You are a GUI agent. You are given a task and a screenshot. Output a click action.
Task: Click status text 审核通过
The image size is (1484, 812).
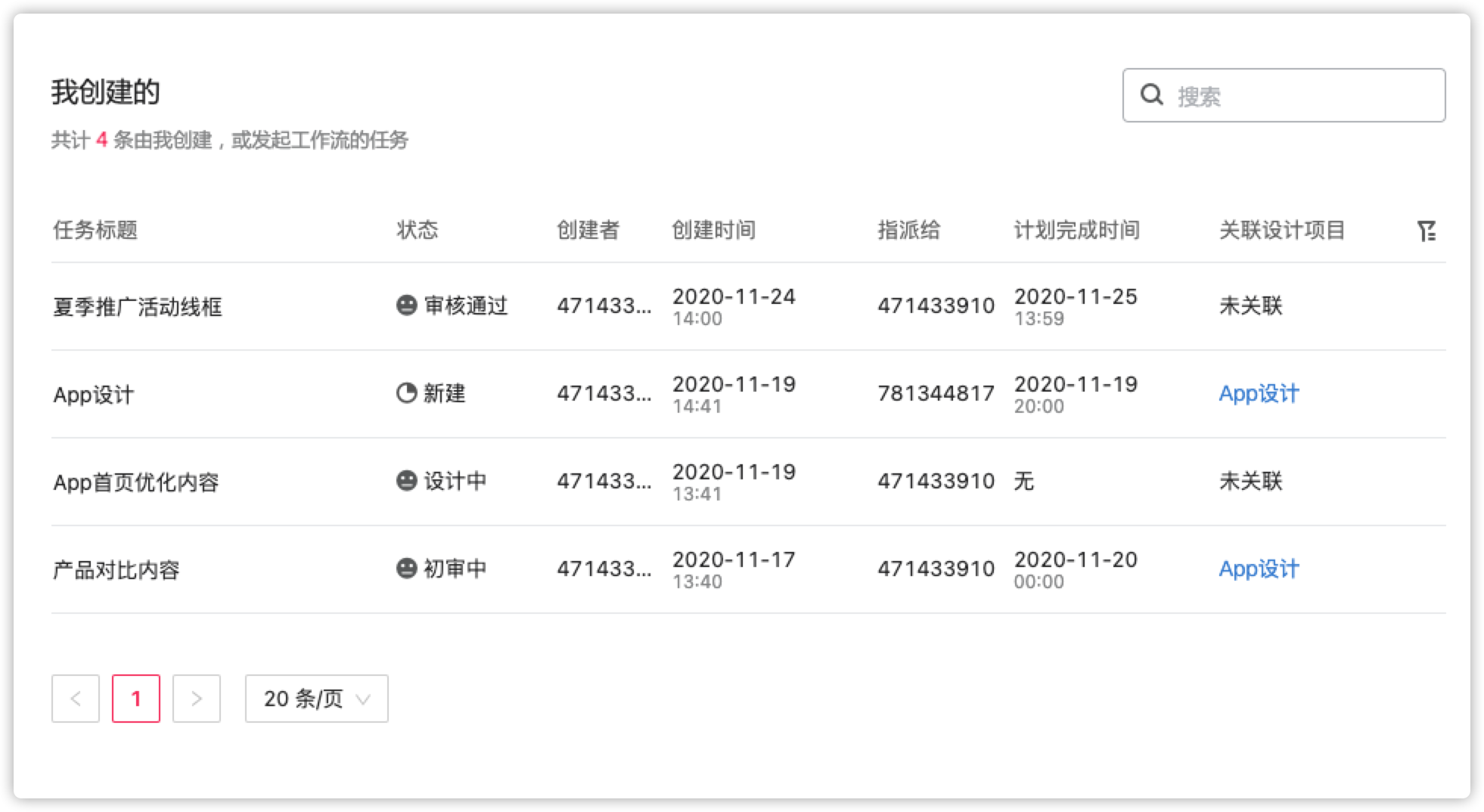coord(466,305)
